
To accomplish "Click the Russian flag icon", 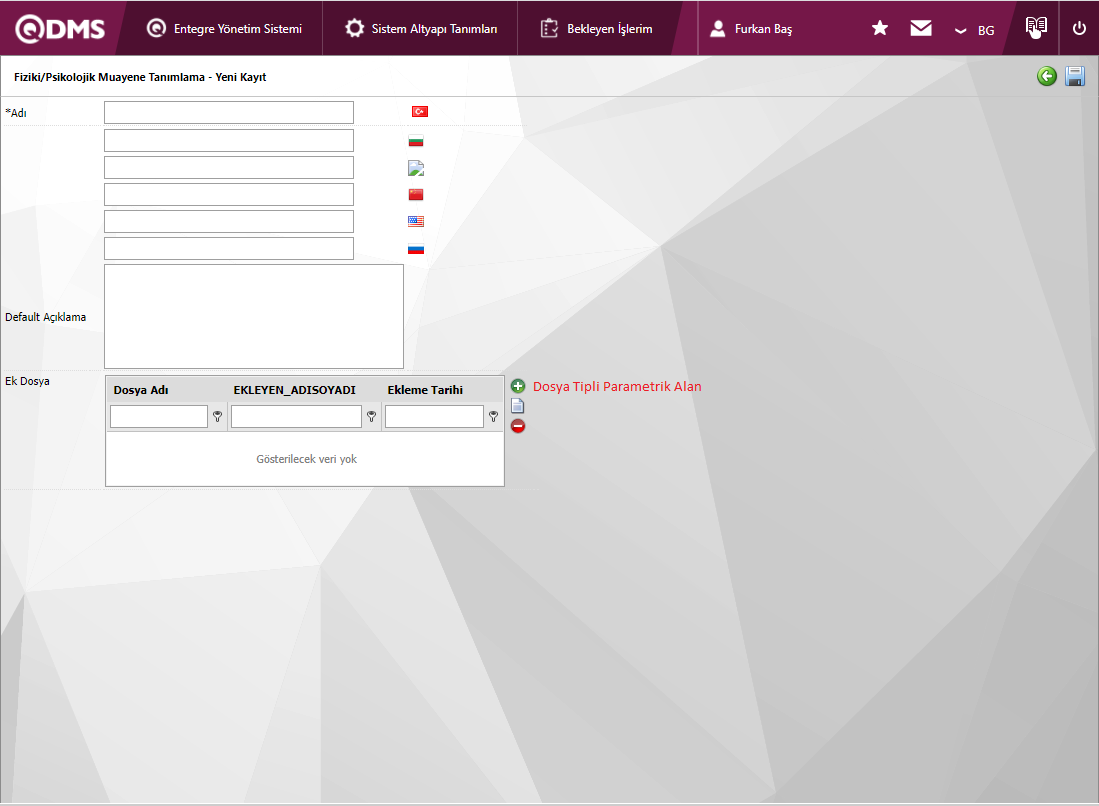I will 416,249.
